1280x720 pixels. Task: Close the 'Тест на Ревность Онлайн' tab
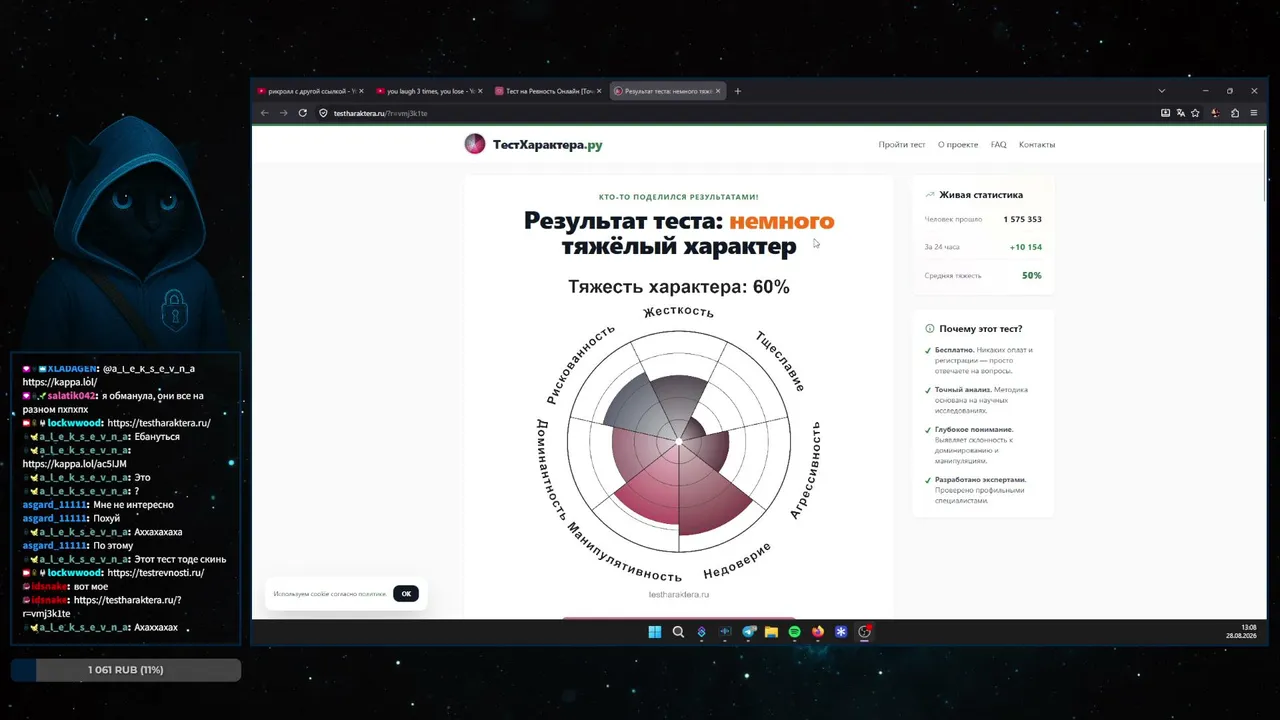(x=599, y=91)
